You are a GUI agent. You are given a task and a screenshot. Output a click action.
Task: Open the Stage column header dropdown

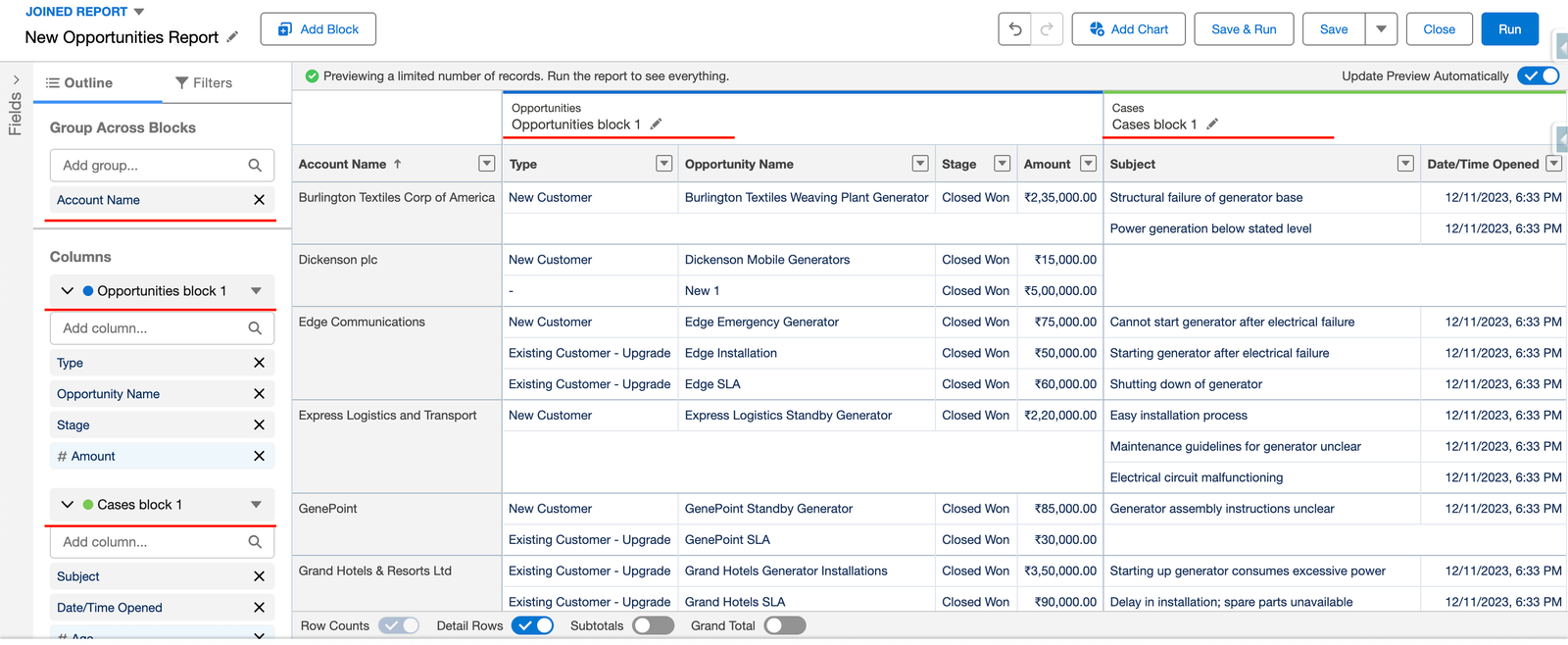(1002, 164)
